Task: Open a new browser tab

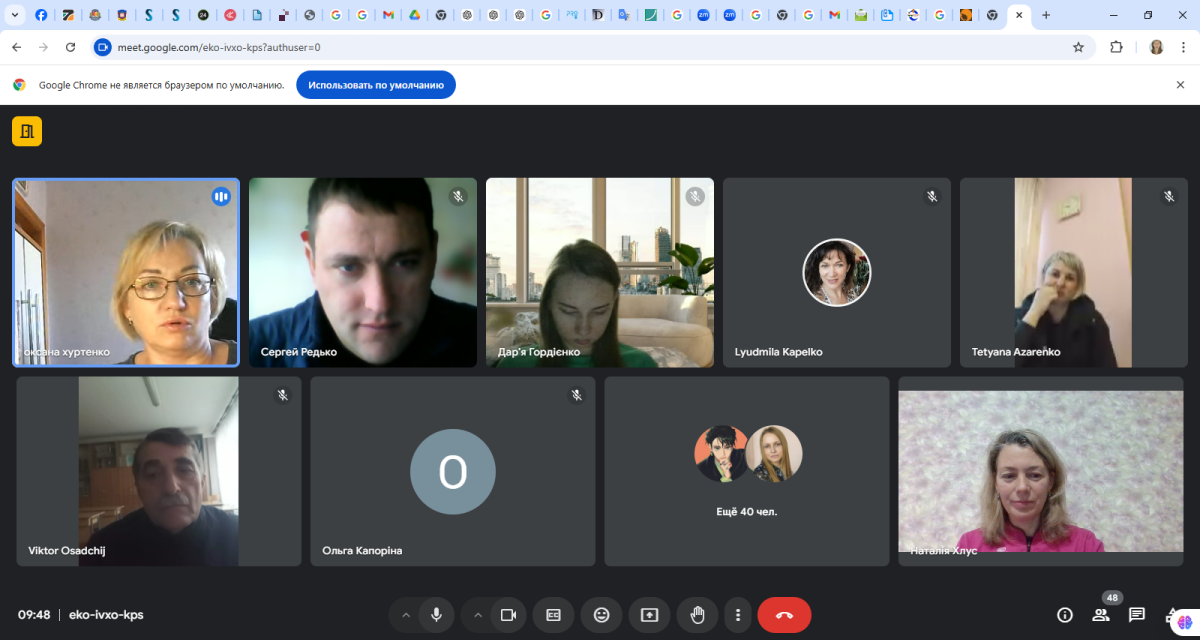Action: pyautogui.click(x=1046, y=15)
